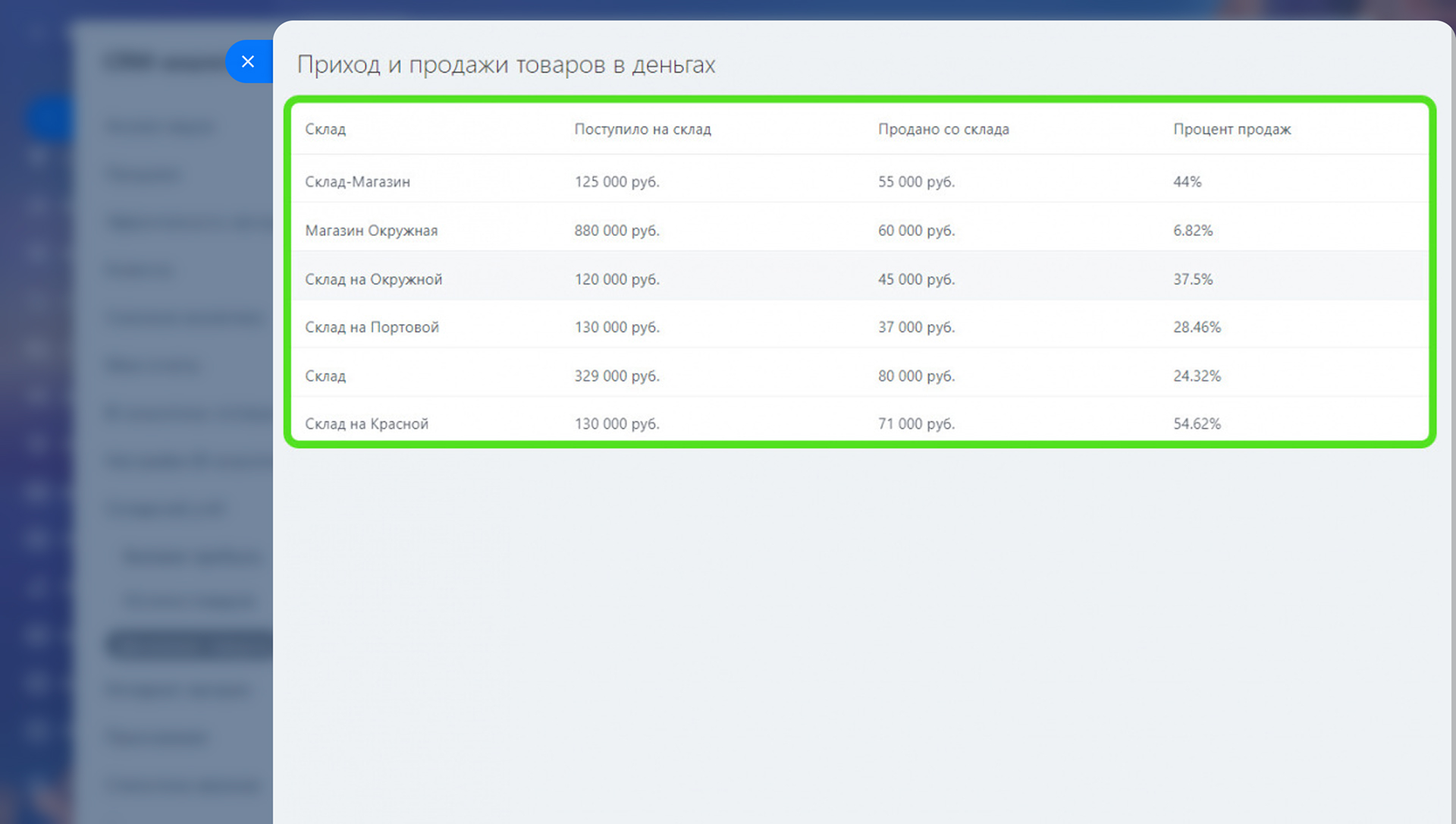Click the 'Продано со склада' column header
This screenshot has height=824, width=1456.
click(943, 129)
